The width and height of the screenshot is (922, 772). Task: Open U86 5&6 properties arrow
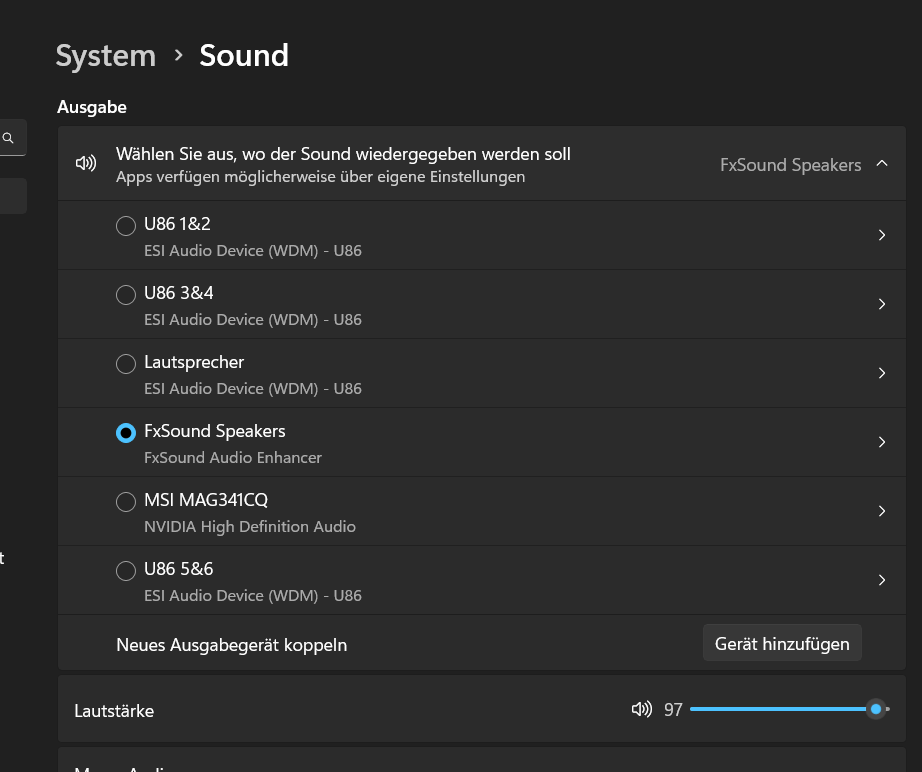881,580
